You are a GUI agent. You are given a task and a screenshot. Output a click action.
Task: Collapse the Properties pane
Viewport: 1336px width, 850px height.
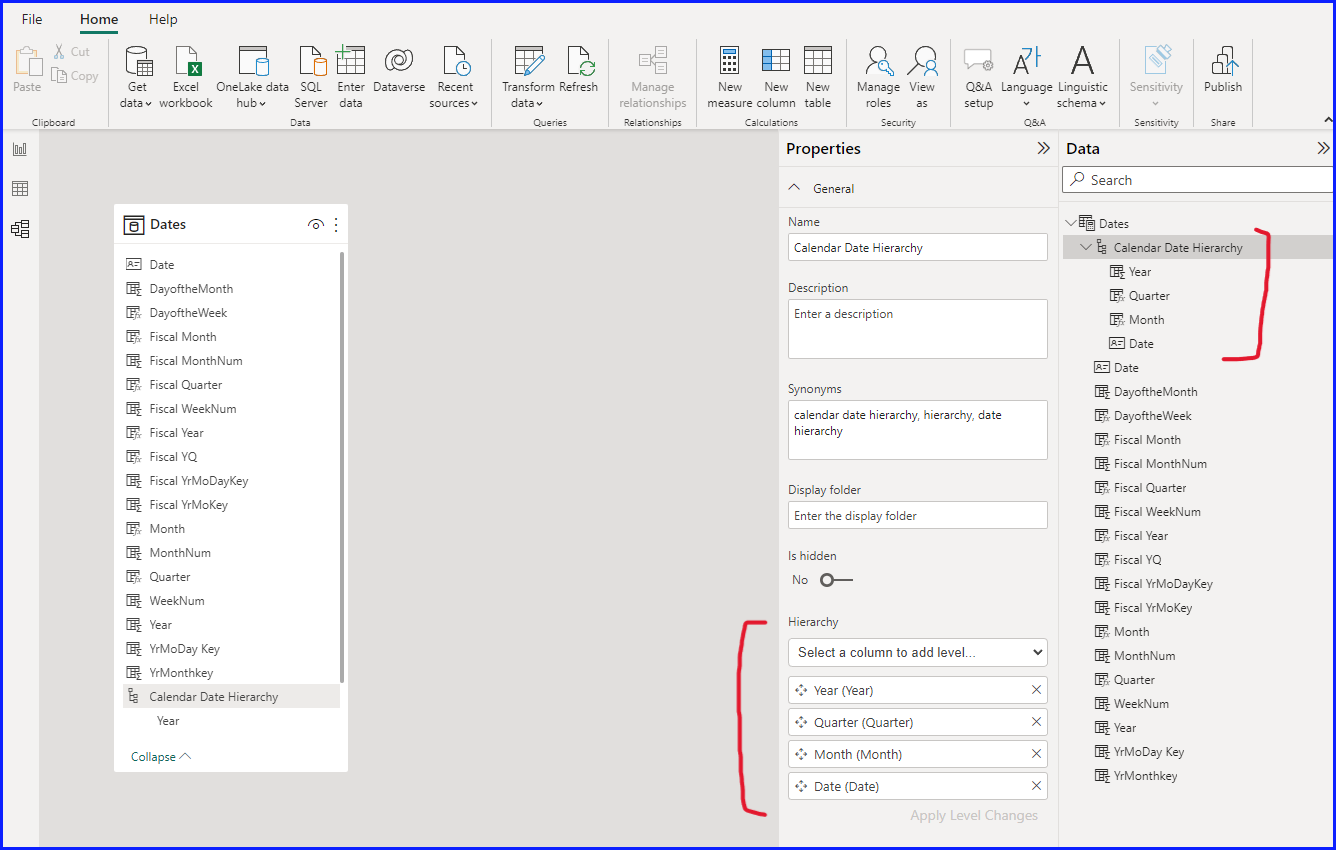[x=1043, y=148]
